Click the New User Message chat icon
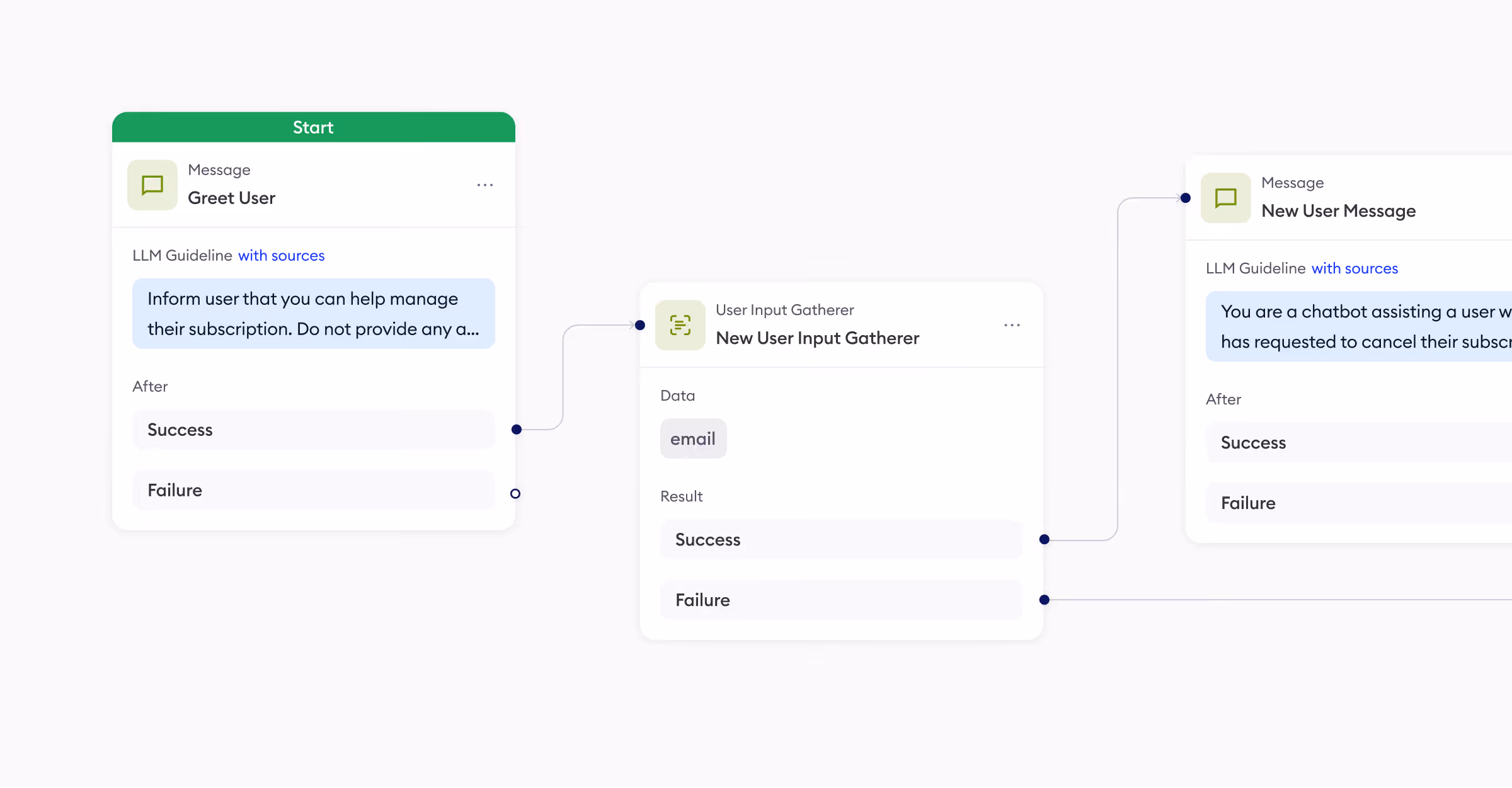This screenshot has height=788, width=1512. [1225, 198]
